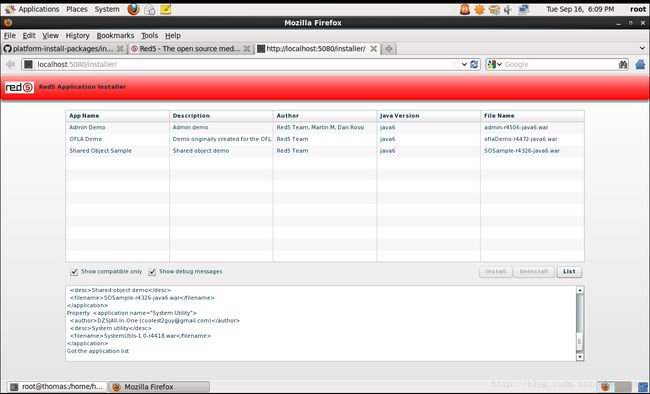Image resolution: width=650 pixels, height=394 pixels.
Task: Open the mail client launcher in panel
Action: pos(150,9)
